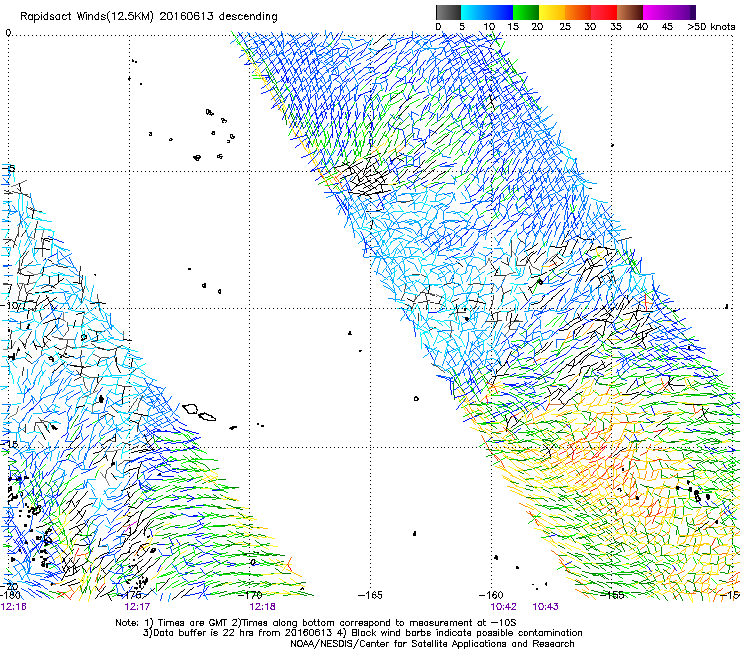Click the '-180' longitude axis label
This screenshot has height=650, width=740.
pyautogui.click(x=11, y=596)
